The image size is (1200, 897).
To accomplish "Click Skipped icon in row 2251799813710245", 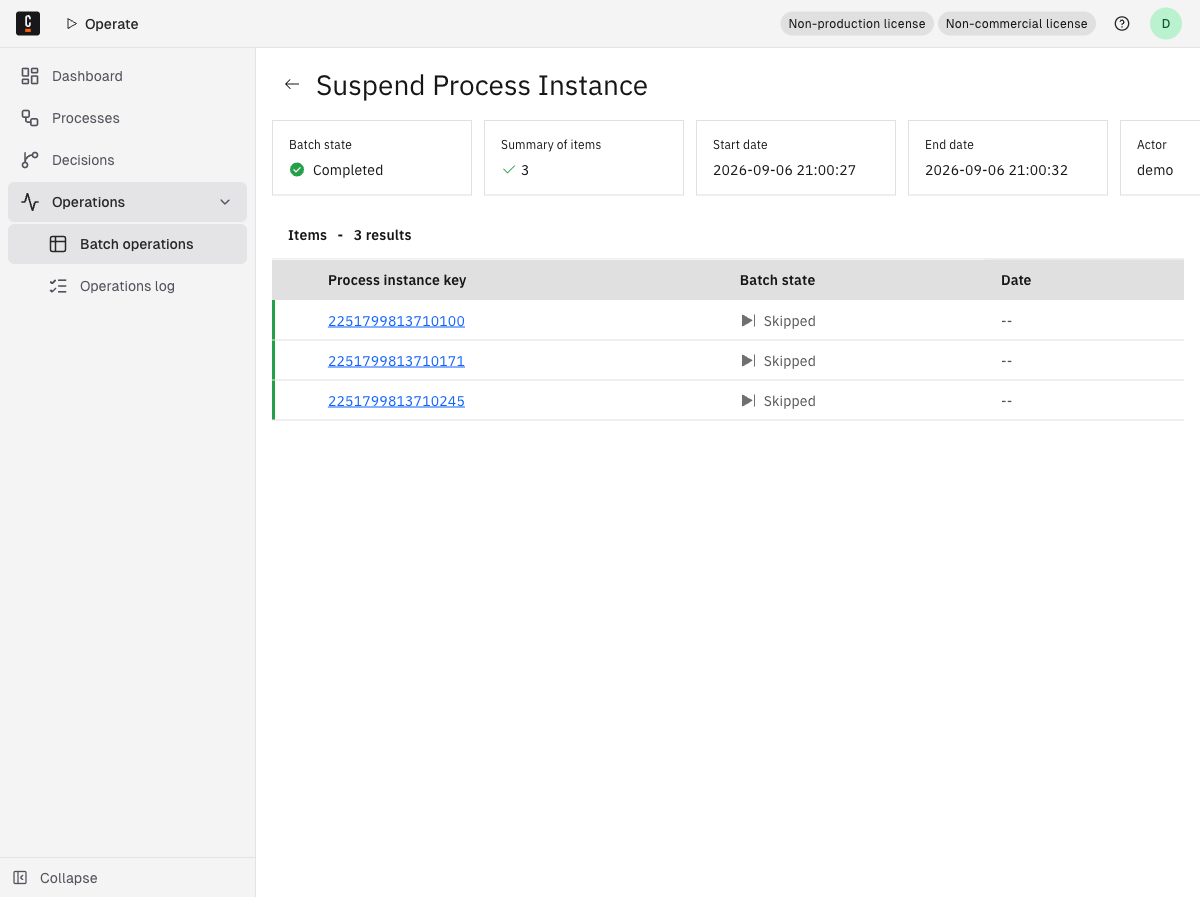I will [x=748, y=401].
